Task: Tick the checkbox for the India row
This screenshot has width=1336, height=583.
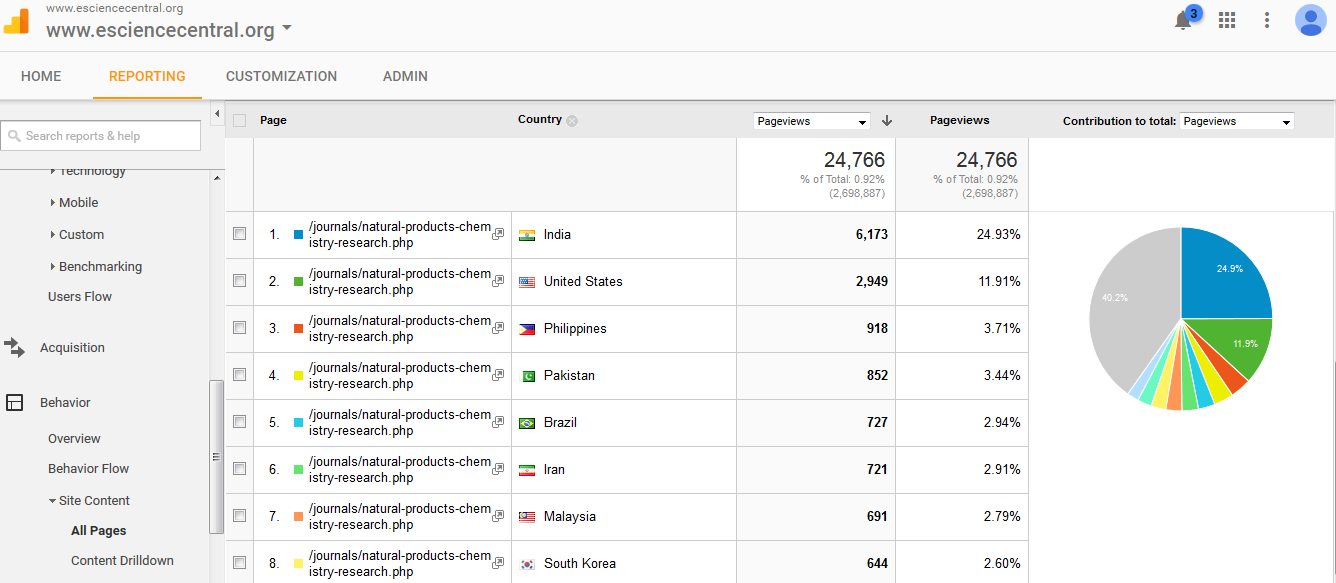Action: [239, 234]
